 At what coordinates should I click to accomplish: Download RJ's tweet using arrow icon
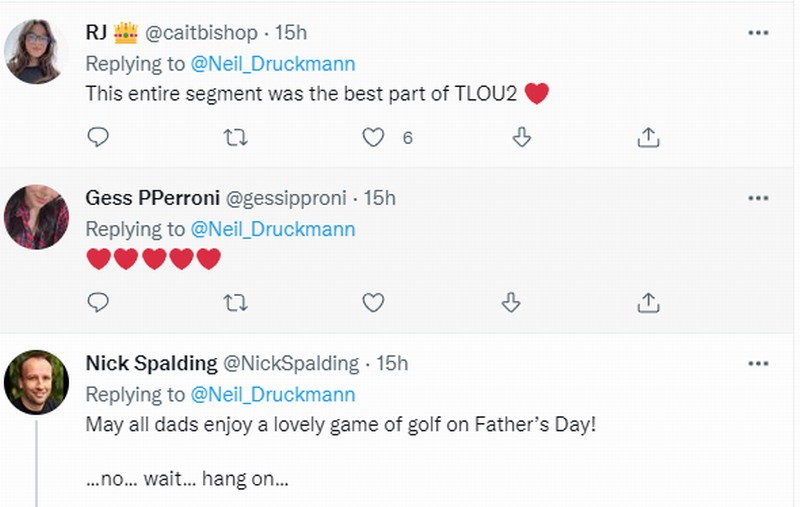point(521,137)
